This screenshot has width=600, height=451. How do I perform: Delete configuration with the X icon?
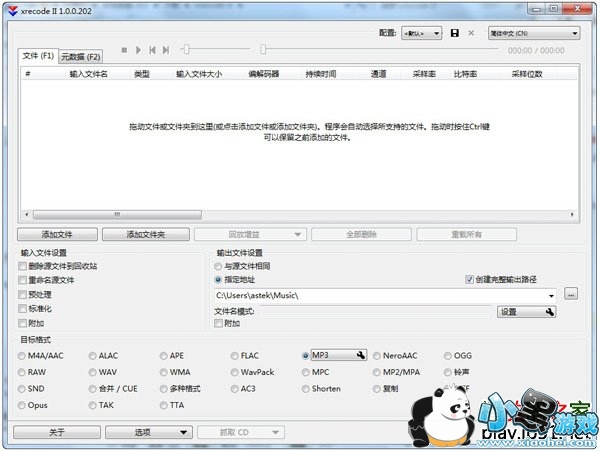click(471, 33)
